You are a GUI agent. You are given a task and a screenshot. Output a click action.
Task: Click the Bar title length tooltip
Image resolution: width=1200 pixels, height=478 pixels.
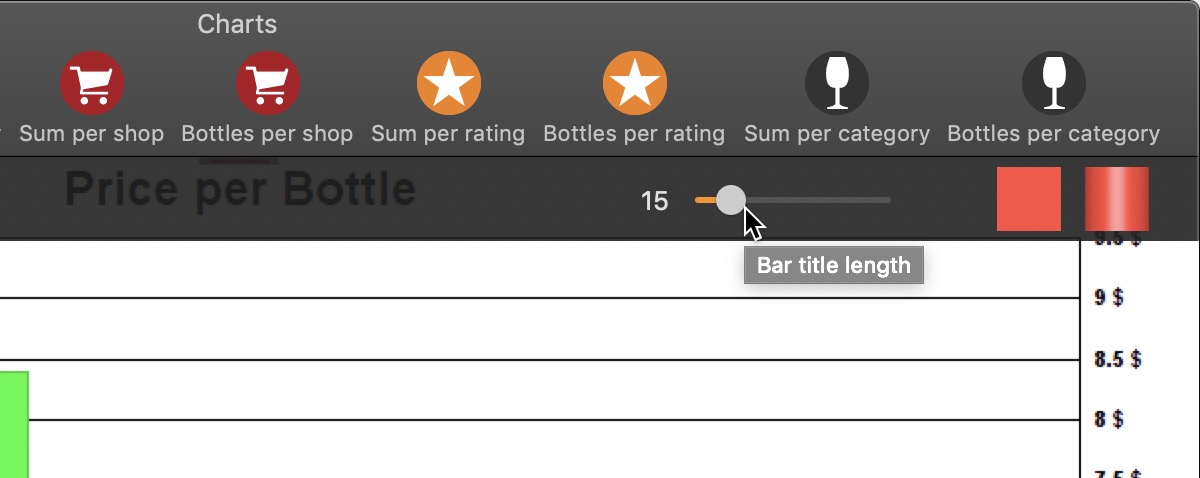click(x=834, y=265)
